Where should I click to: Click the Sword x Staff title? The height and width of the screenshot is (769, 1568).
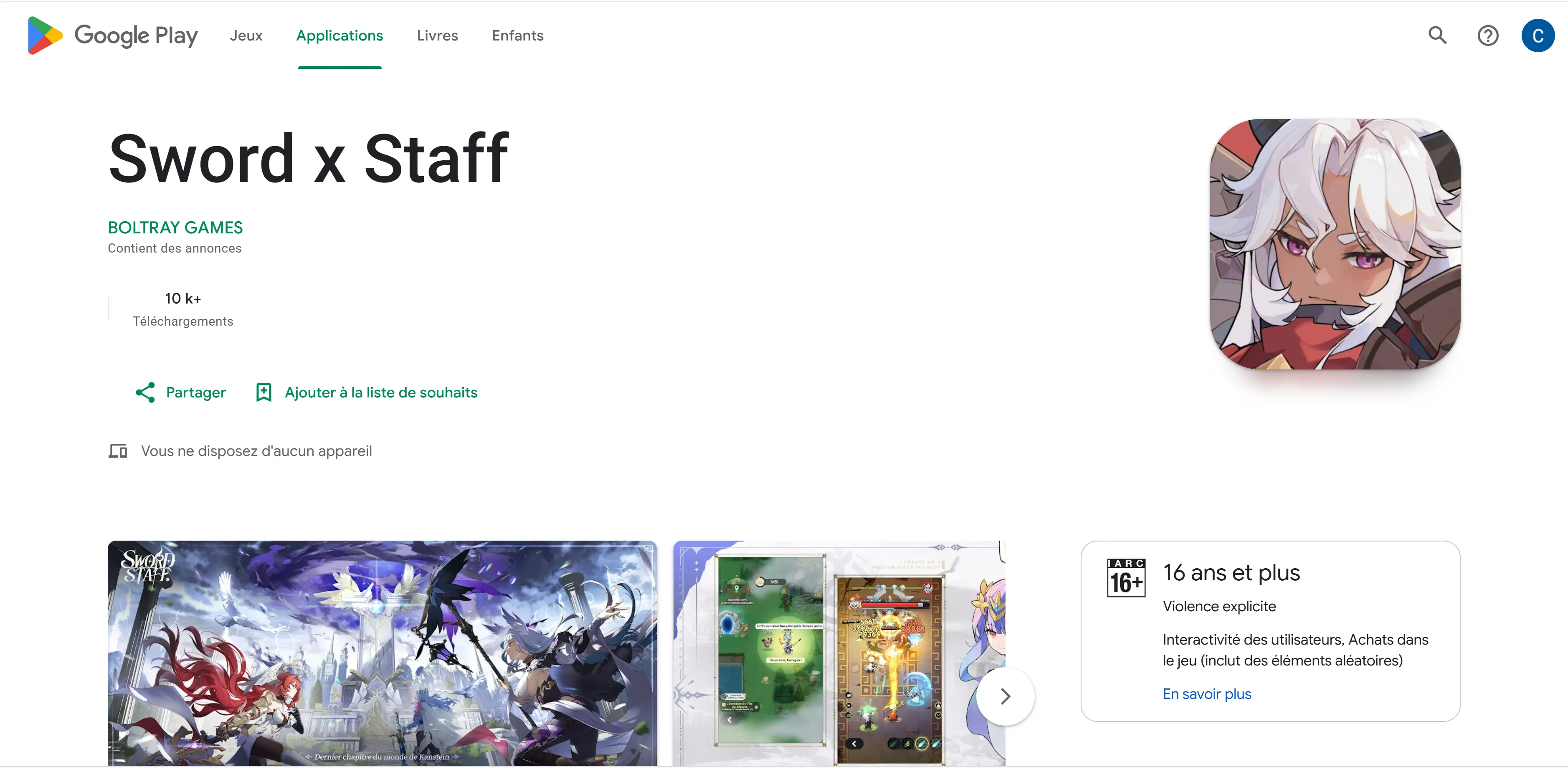308,158
